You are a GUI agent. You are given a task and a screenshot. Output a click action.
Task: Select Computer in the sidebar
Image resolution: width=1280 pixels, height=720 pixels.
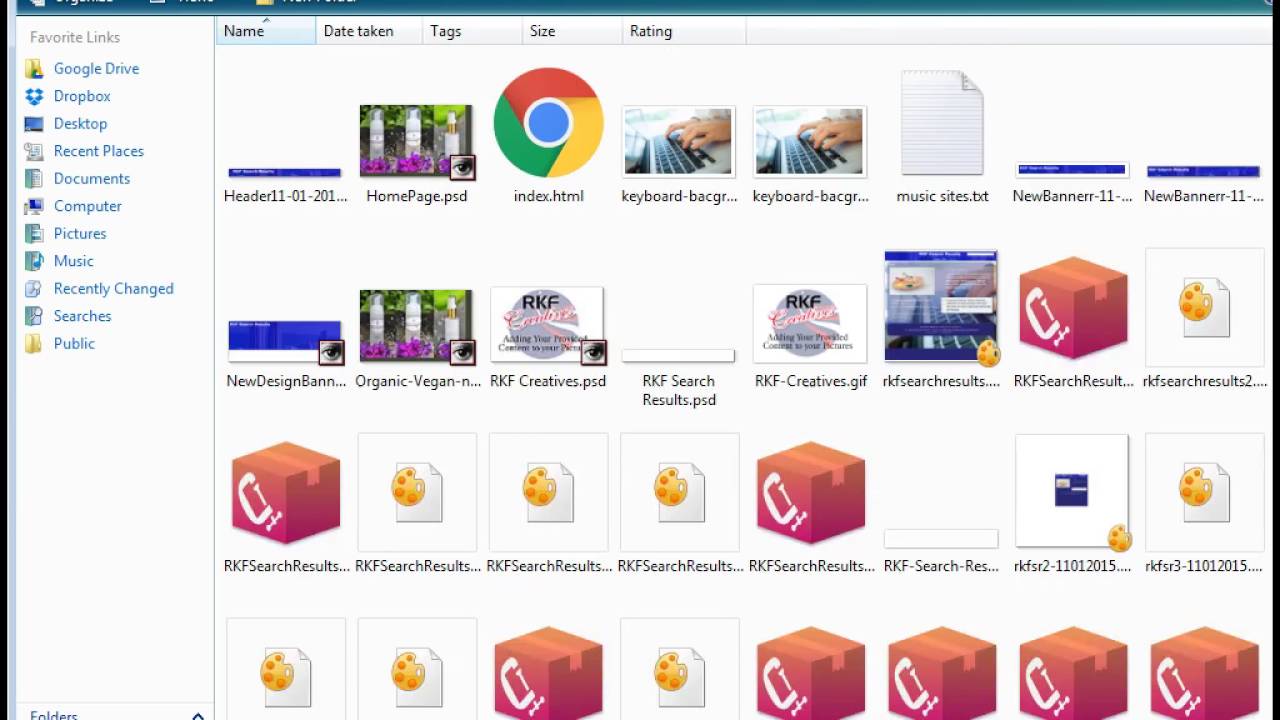pos(87,206)
